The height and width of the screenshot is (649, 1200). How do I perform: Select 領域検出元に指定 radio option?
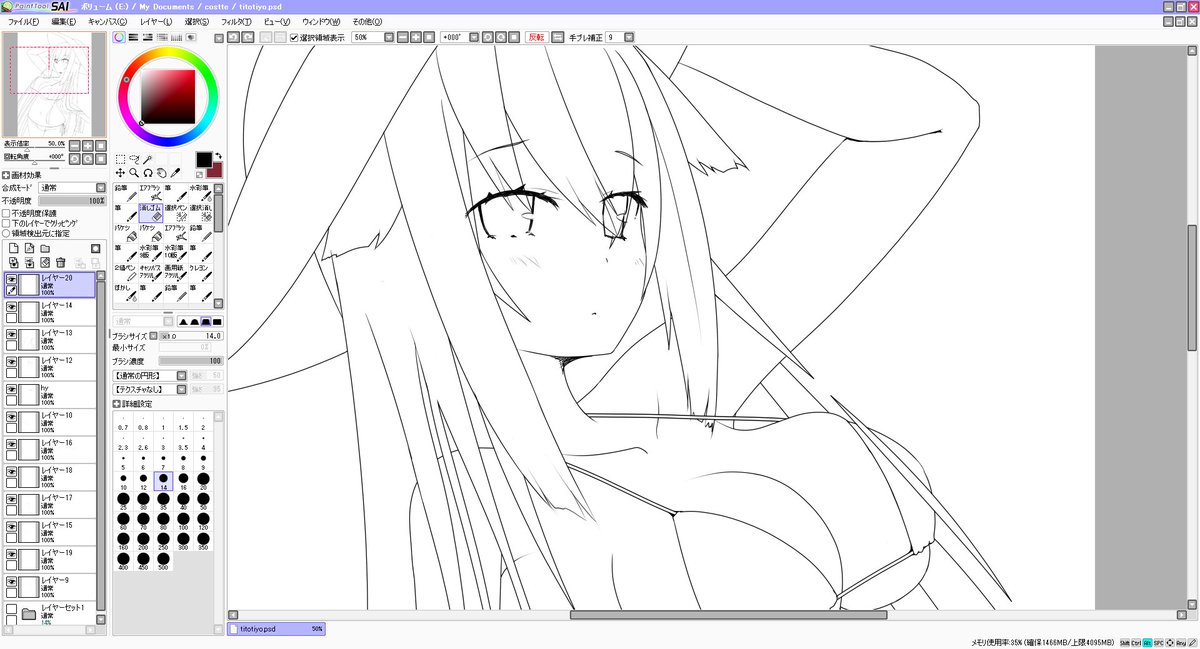[x=7, y=232]
